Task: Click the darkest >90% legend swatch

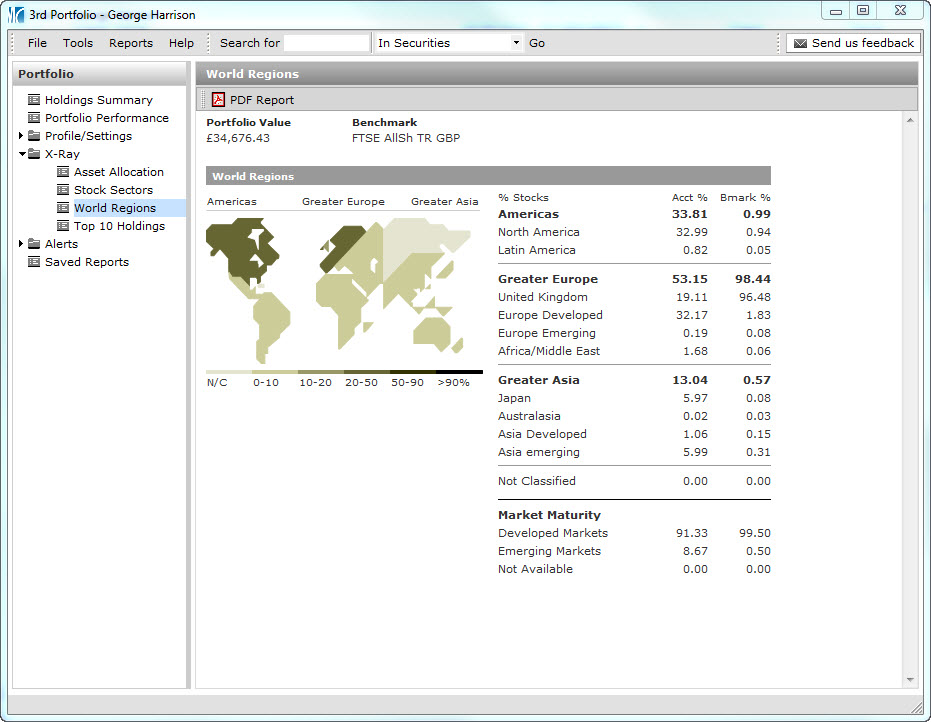Action: 459,372
